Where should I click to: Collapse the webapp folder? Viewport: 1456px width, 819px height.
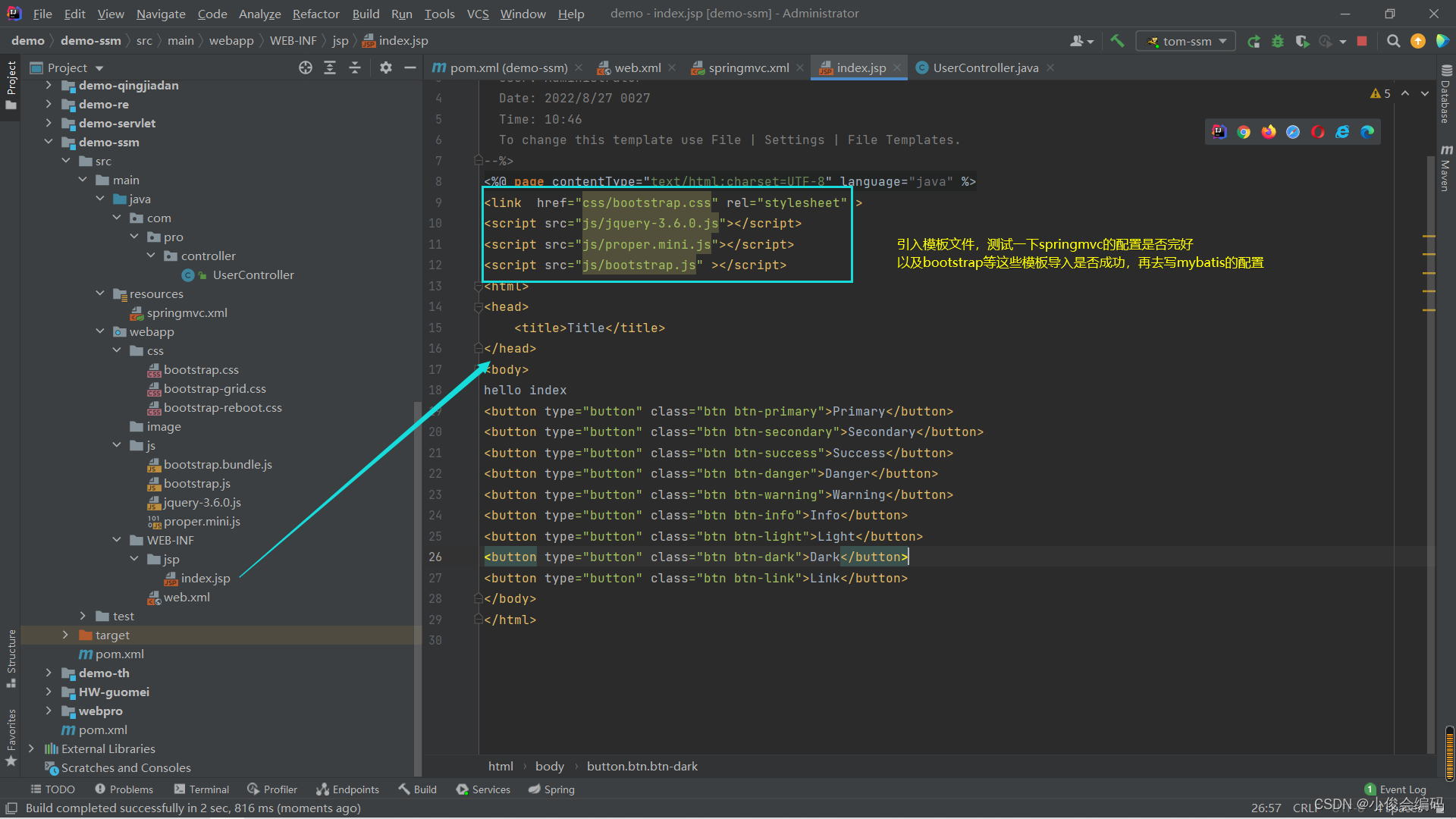[x=100, y=331]
